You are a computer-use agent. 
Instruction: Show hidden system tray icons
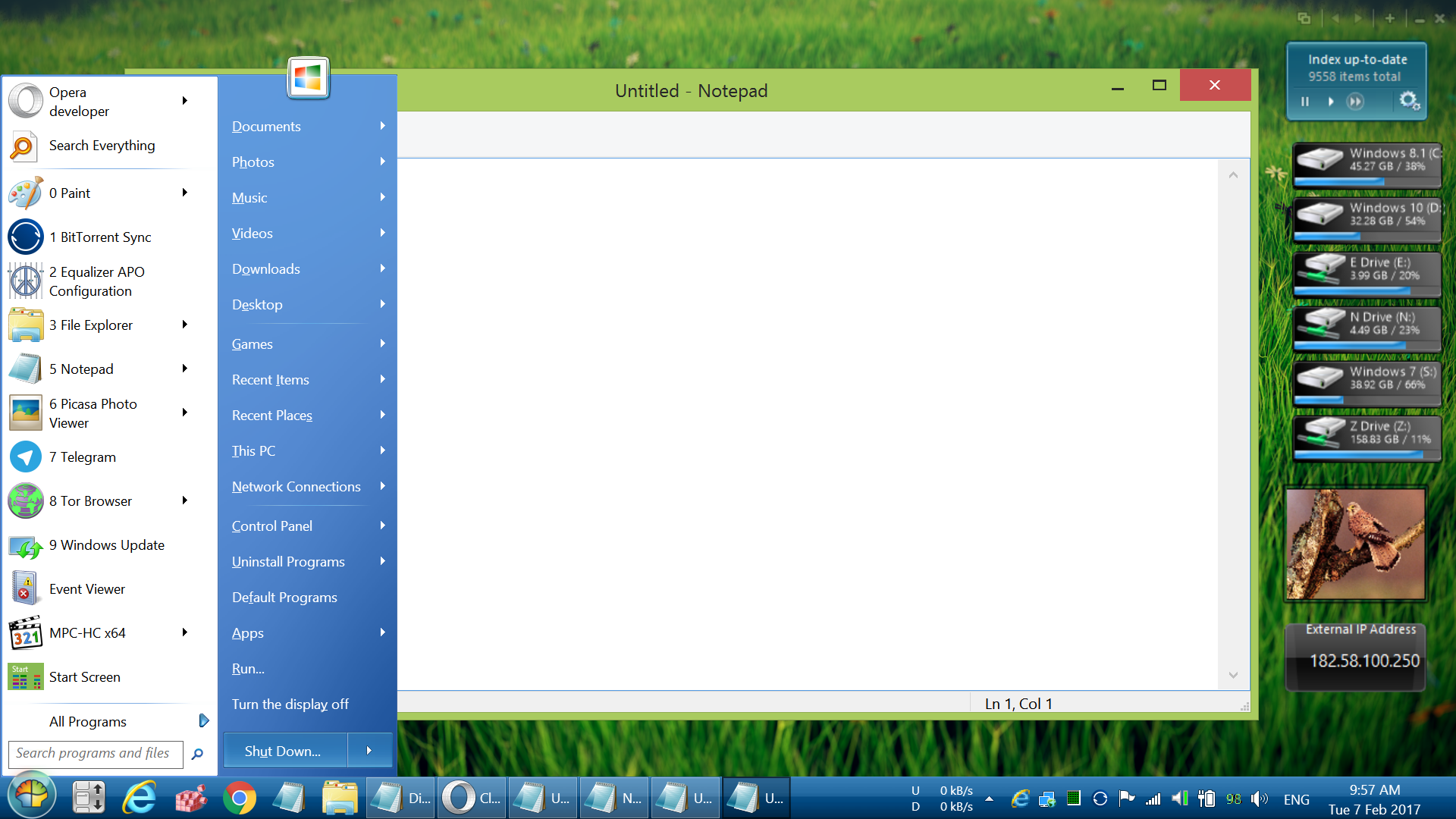click(989, 799)
